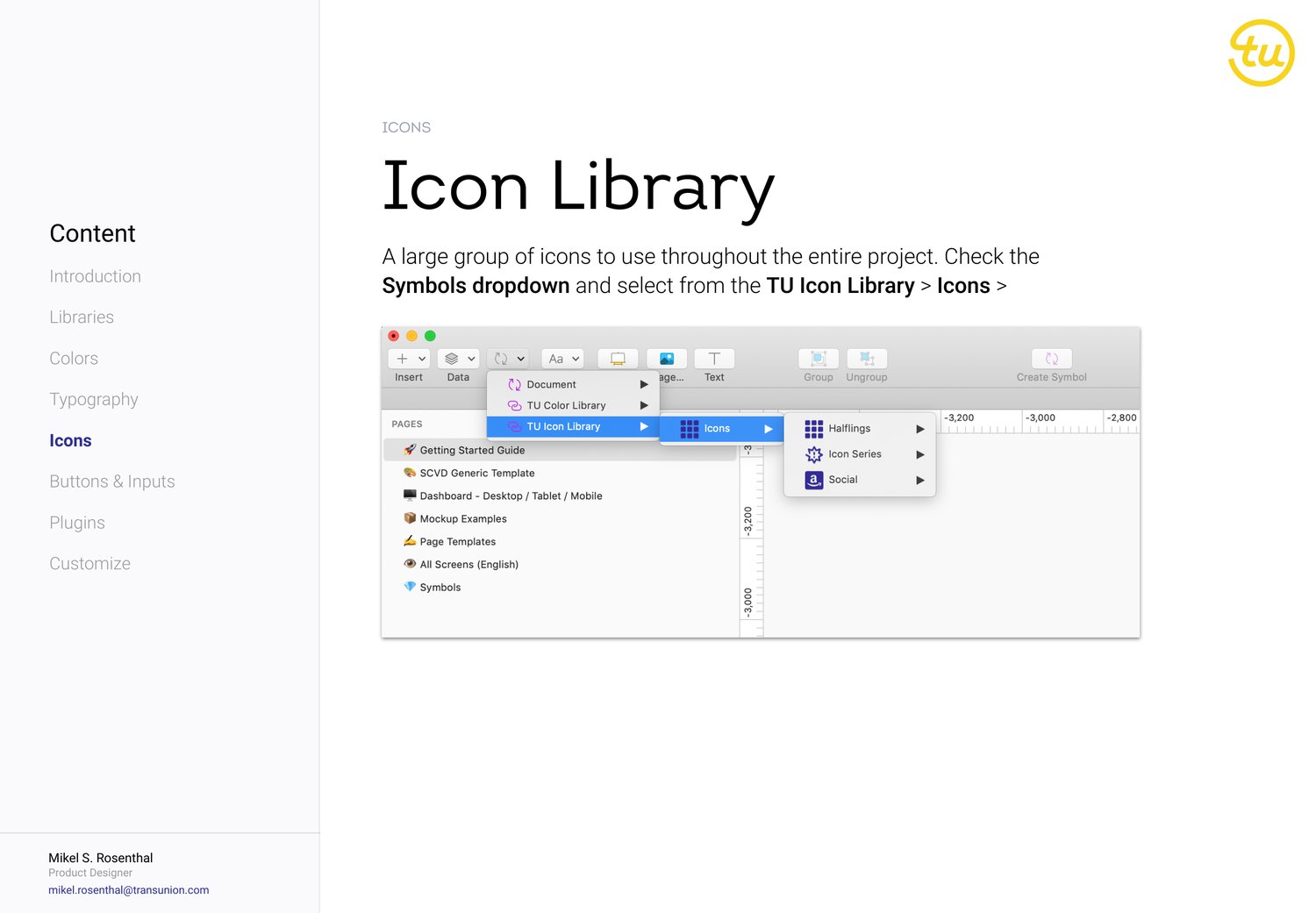Click the PAGES panel header
Viewport: 1316px width, 913px height.
407,424
